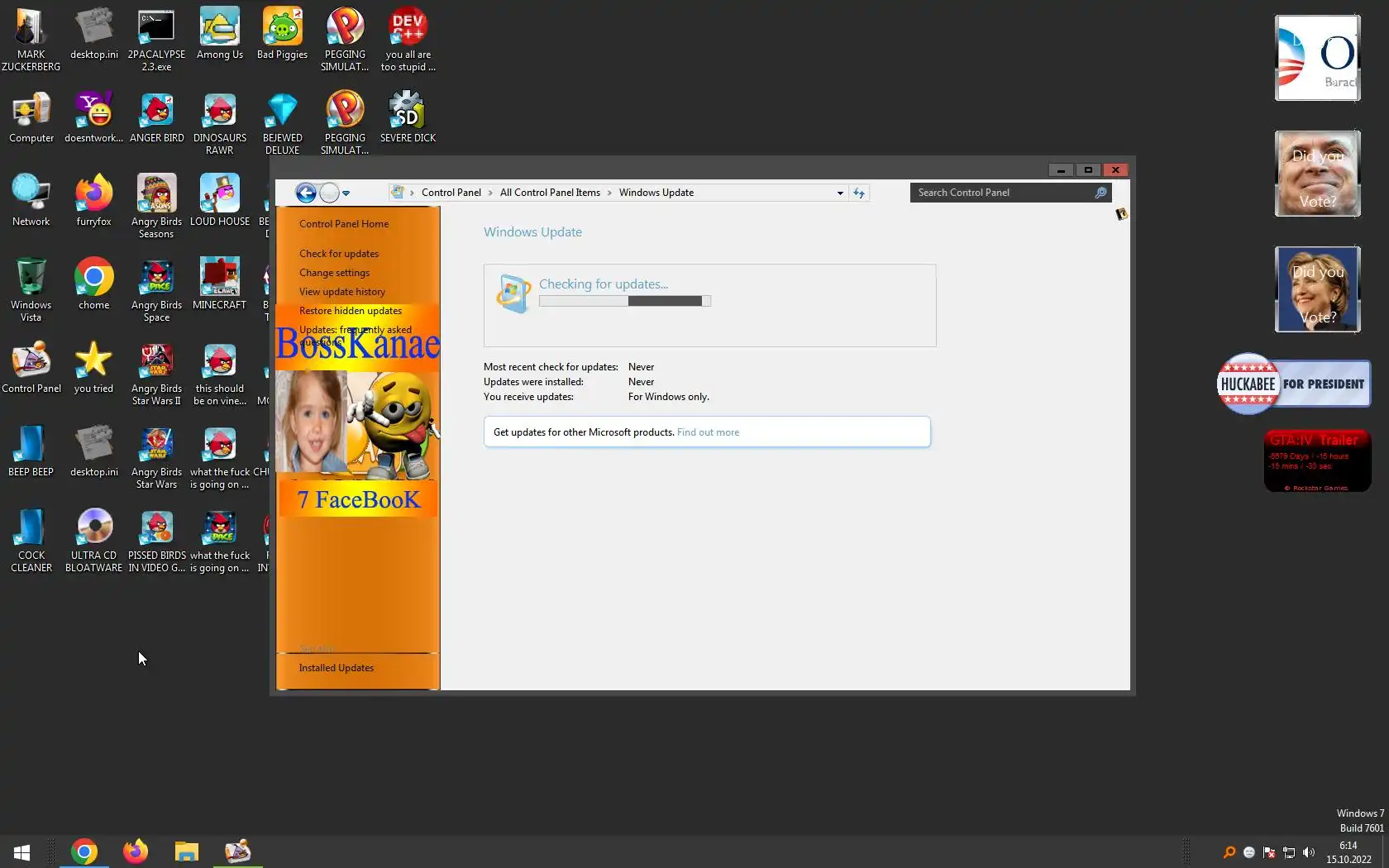Click the 'you tried' star icon
The height and width of the screenshot is (868, 1389).
[x=93, y=368]
